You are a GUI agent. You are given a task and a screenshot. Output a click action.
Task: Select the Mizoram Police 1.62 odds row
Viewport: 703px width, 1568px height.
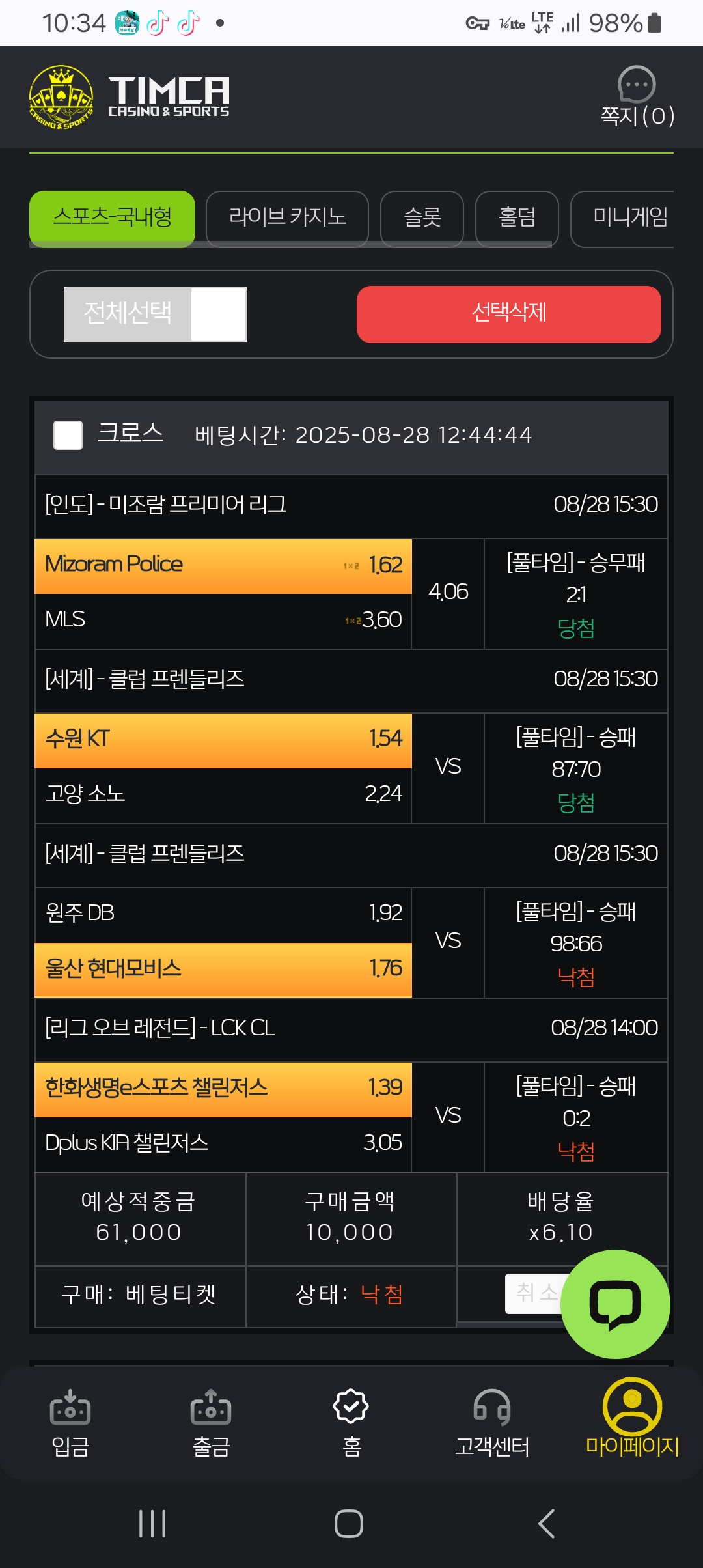point(223,566)
